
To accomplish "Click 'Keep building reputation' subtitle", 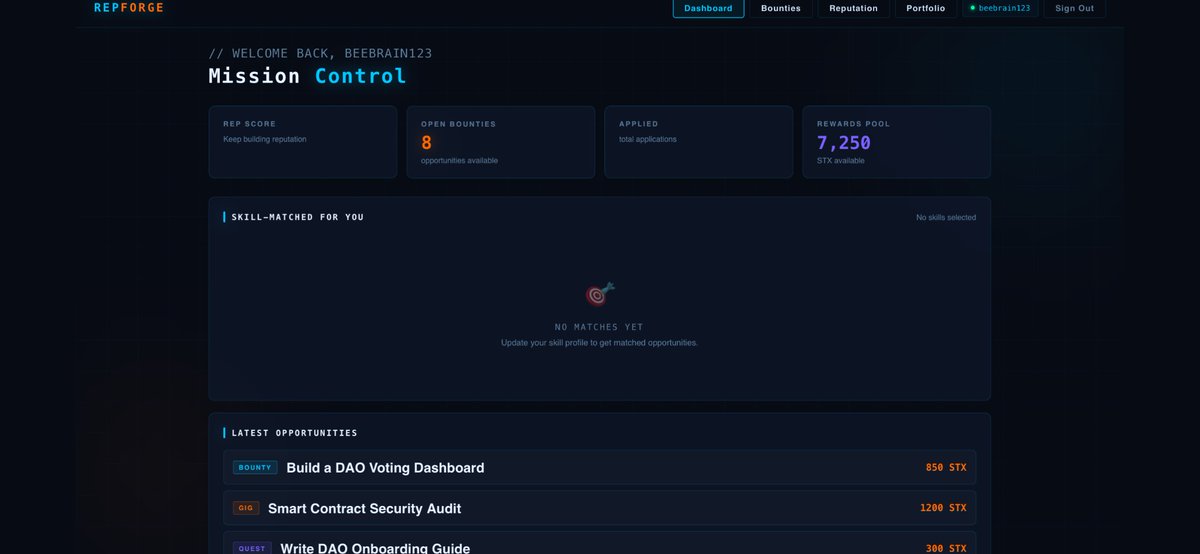I will coord(265,139).
